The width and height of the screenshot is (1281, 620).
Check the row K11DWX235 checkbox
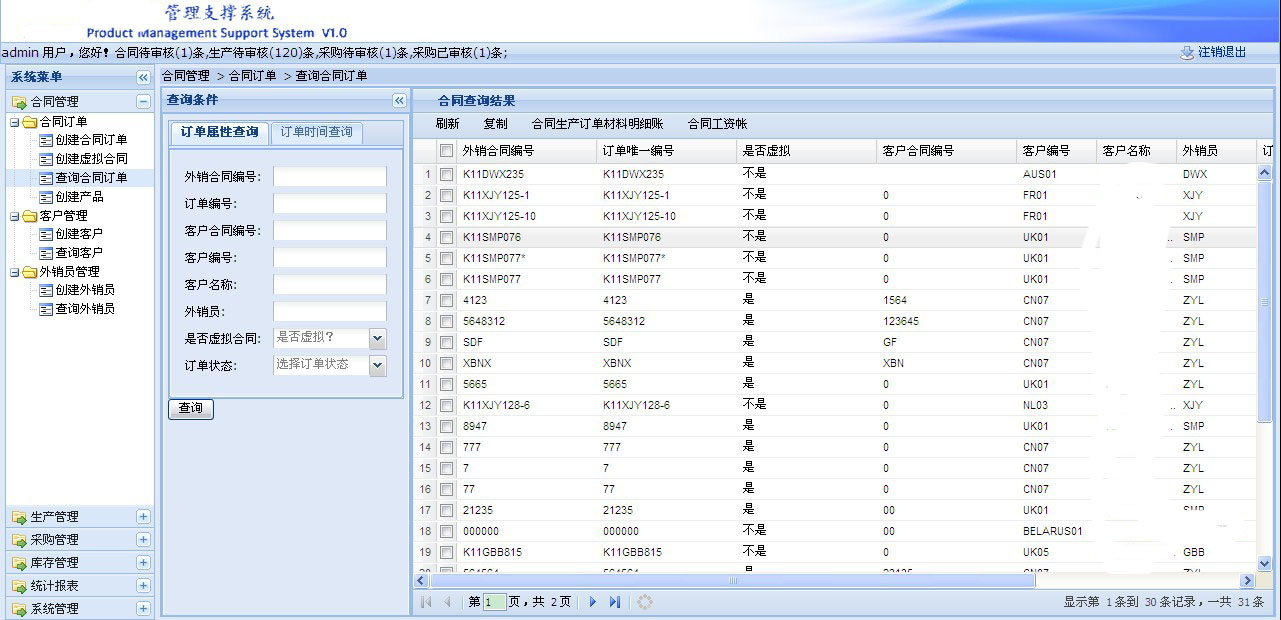(446, 174)
